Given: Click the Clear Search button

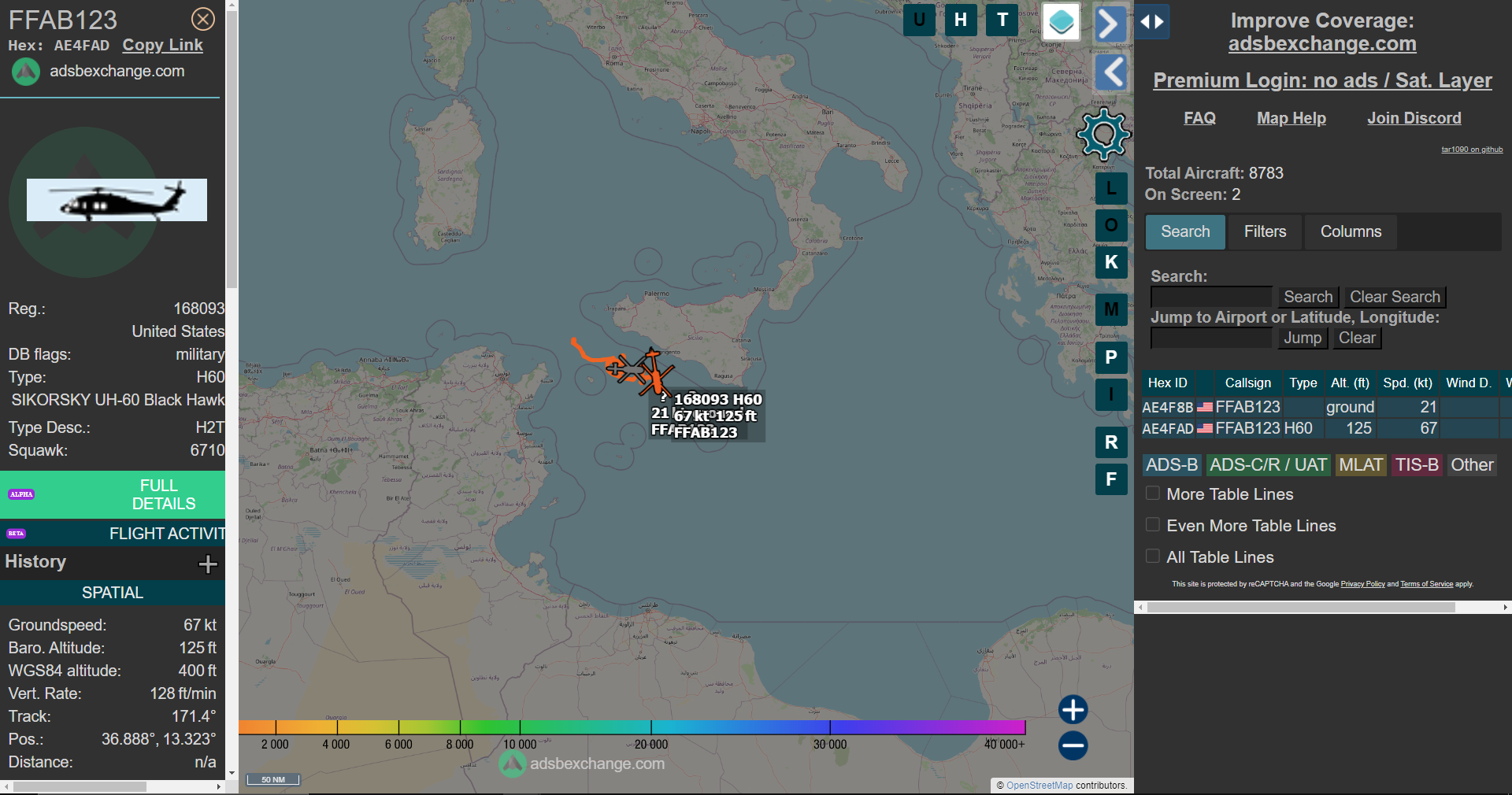Looking at the screenshot, I should click(x=1395, y=297).
